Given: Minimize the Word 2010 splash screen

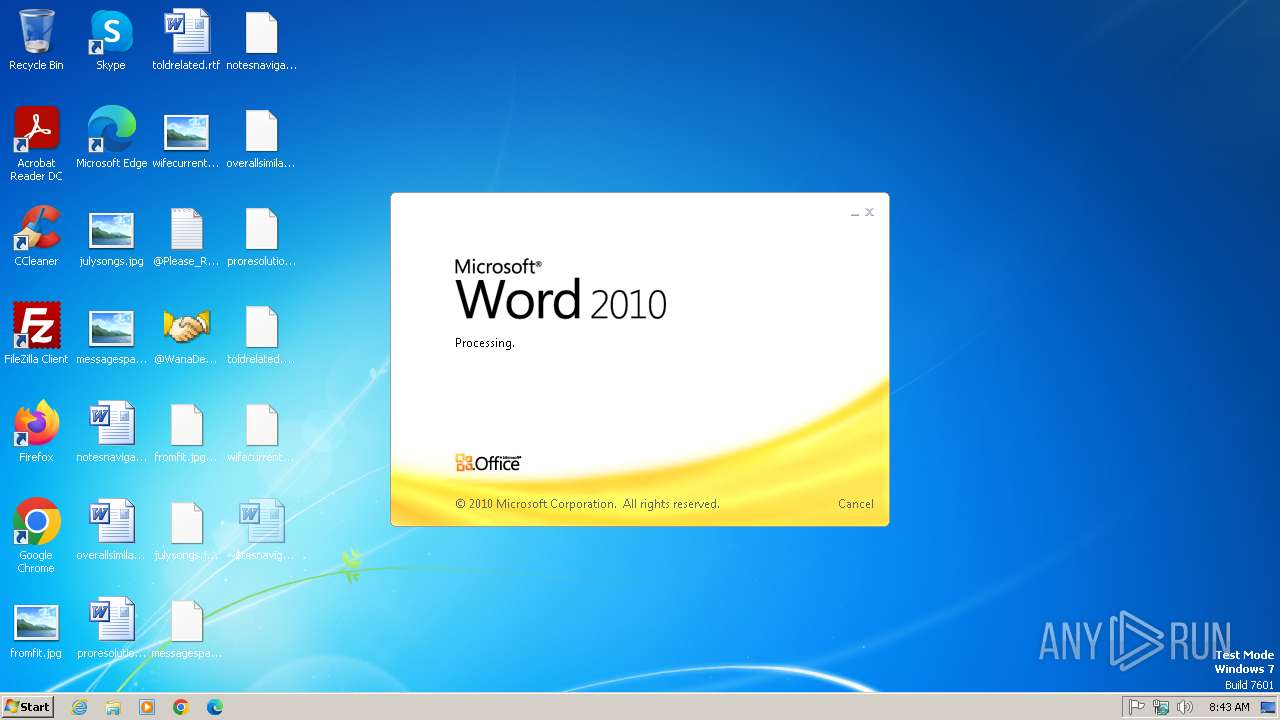Looking at the screenshot, I should 855,213.
